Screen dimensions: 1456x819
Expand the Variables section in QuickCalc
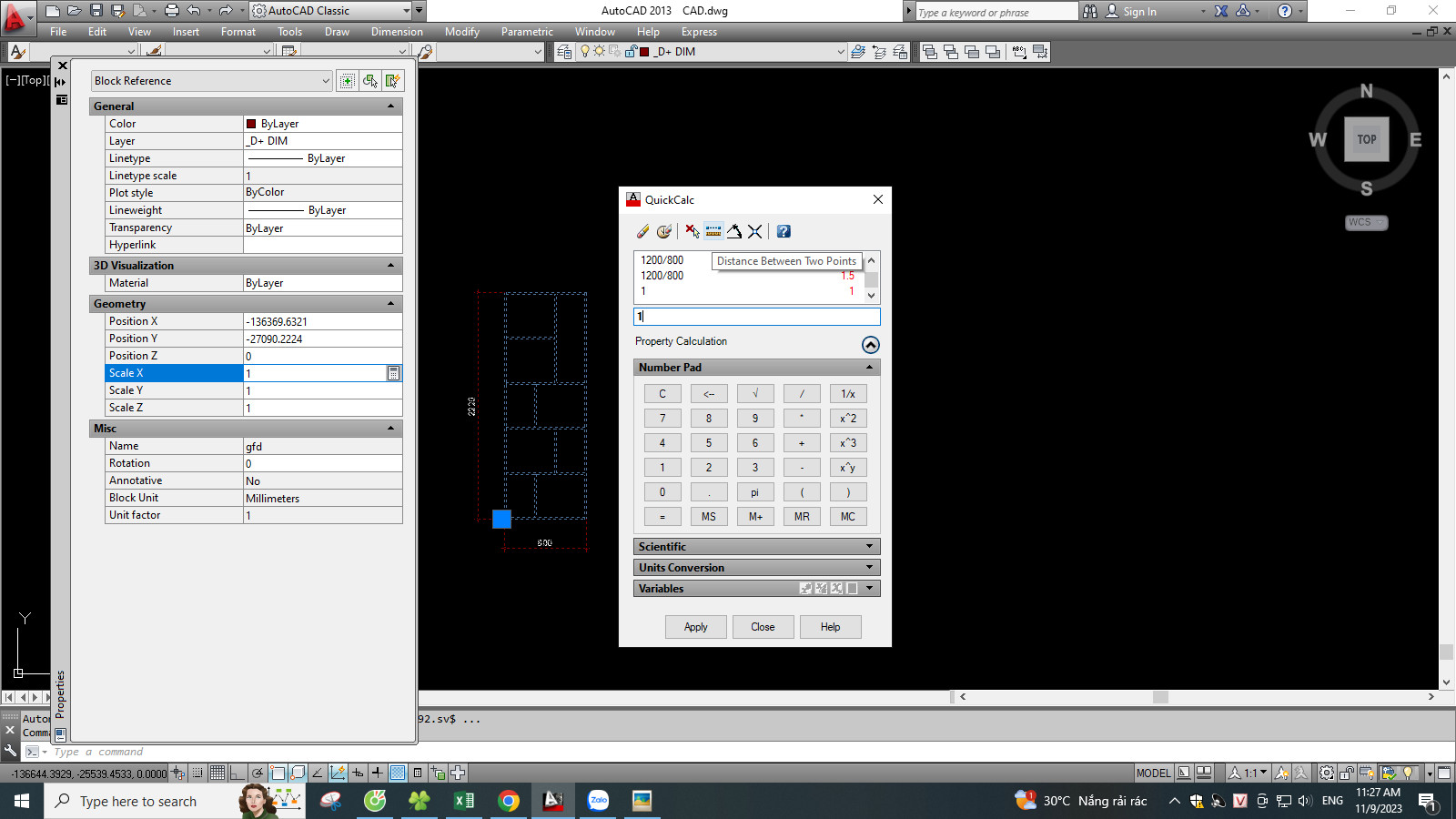(x=869, y=589)
